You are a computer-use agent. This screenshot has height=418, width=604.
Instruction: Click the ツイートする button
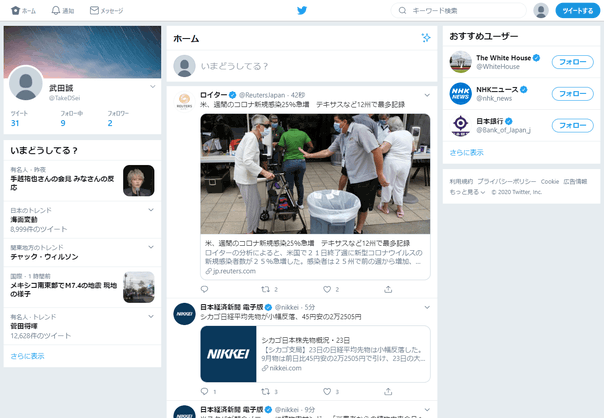point(577,11)
